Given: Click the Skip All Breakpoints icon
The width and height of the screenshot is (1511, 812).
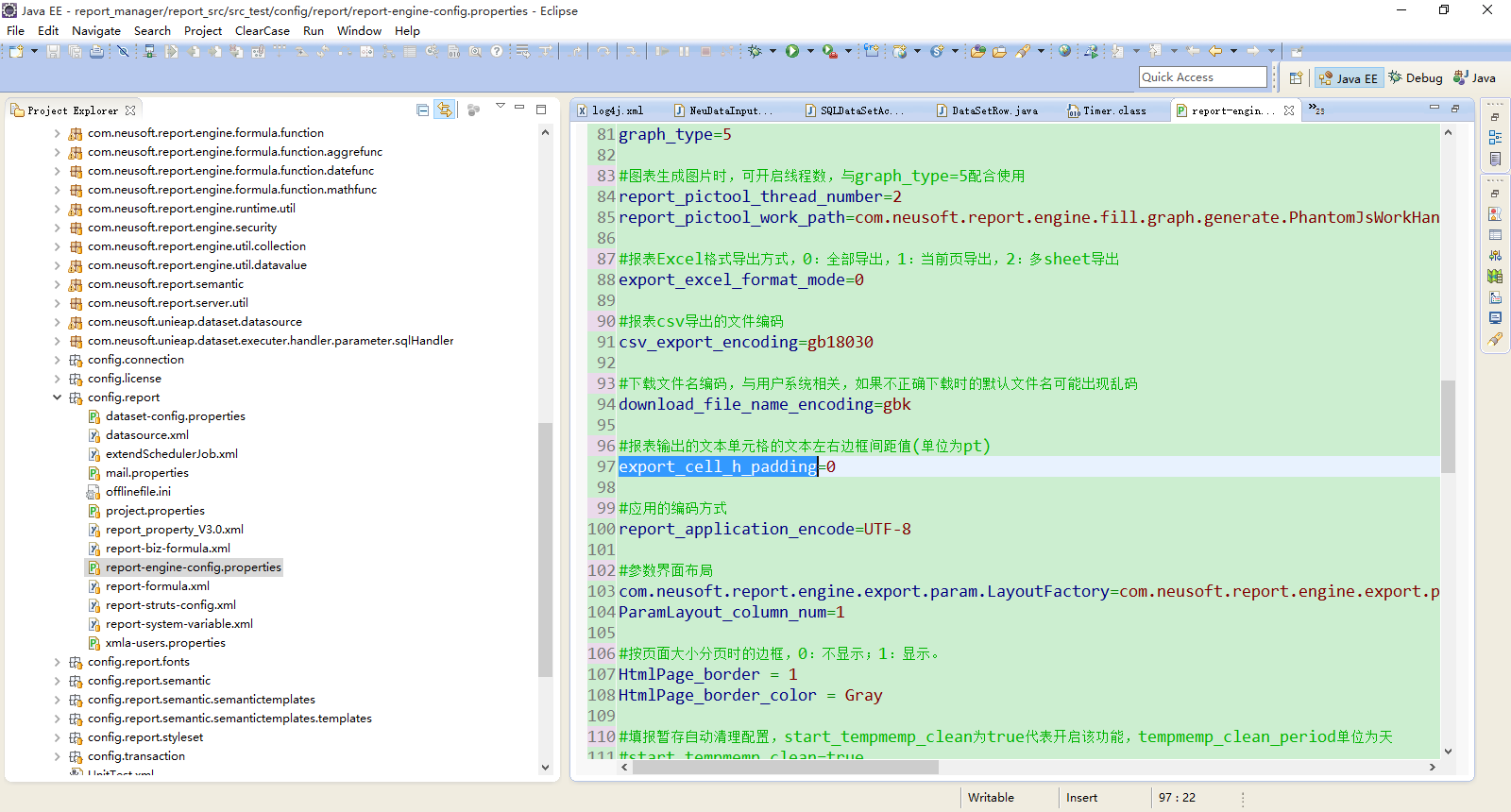Looking at the screenshot, I should point(123,51).
